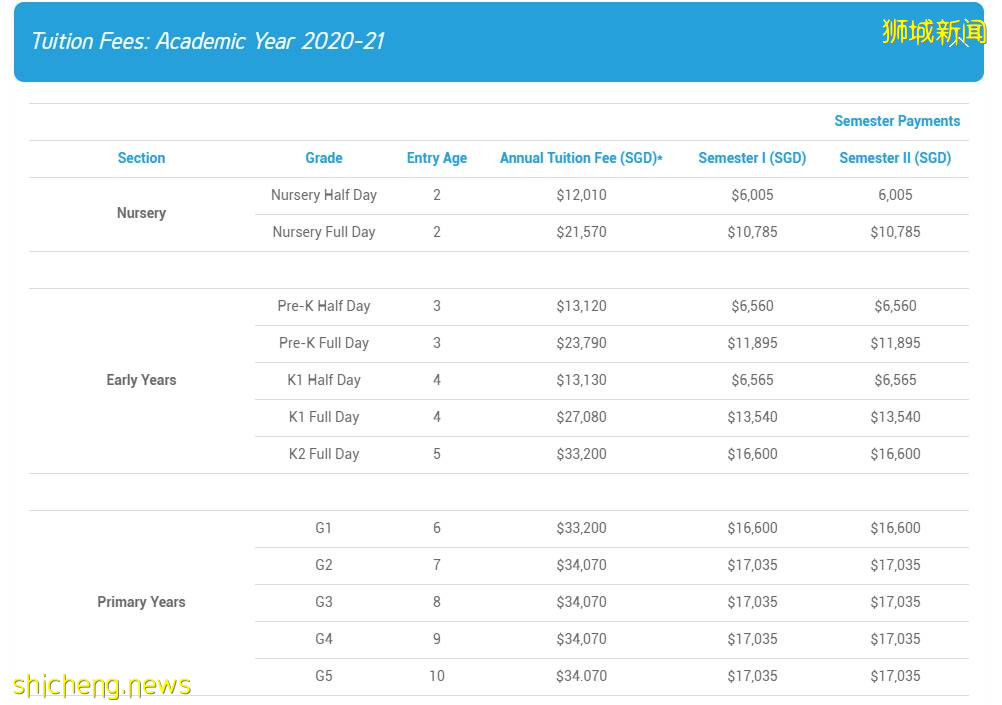
Task: Select the Section column header
Action: (141, 158)
